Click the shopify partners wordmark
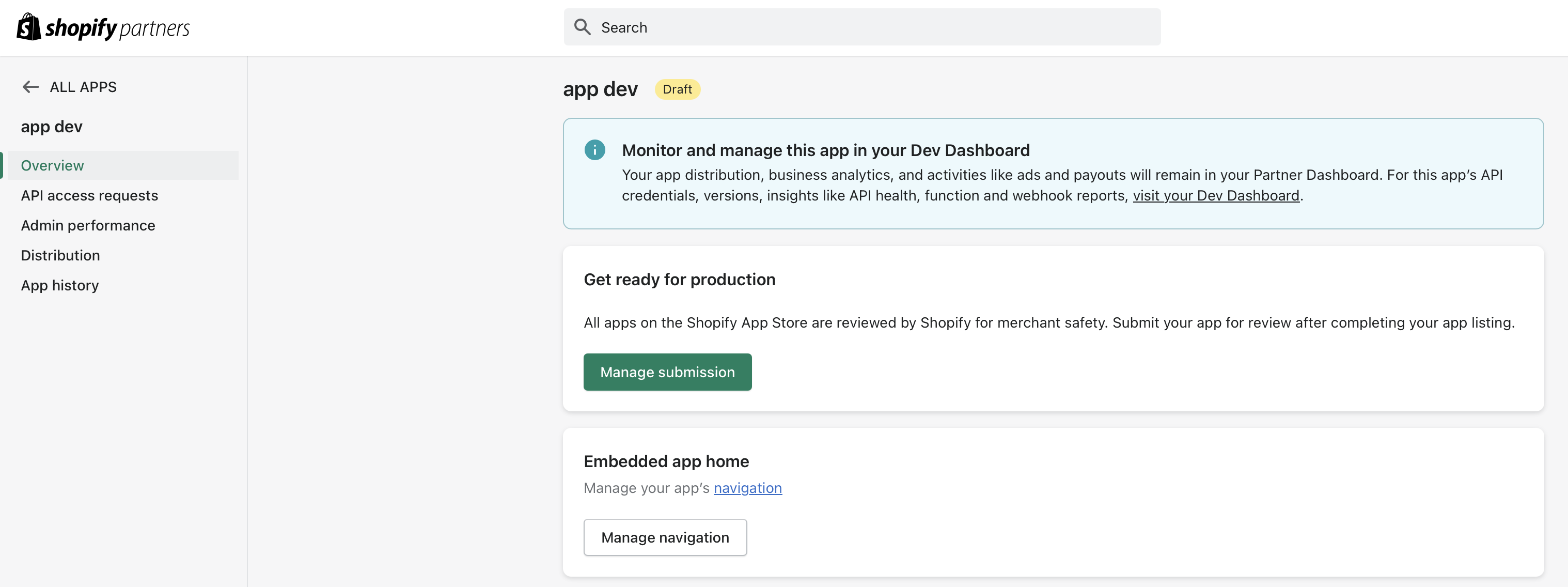Image resolution: width=1568 pixels, height=587 pixels. point(118,28)
